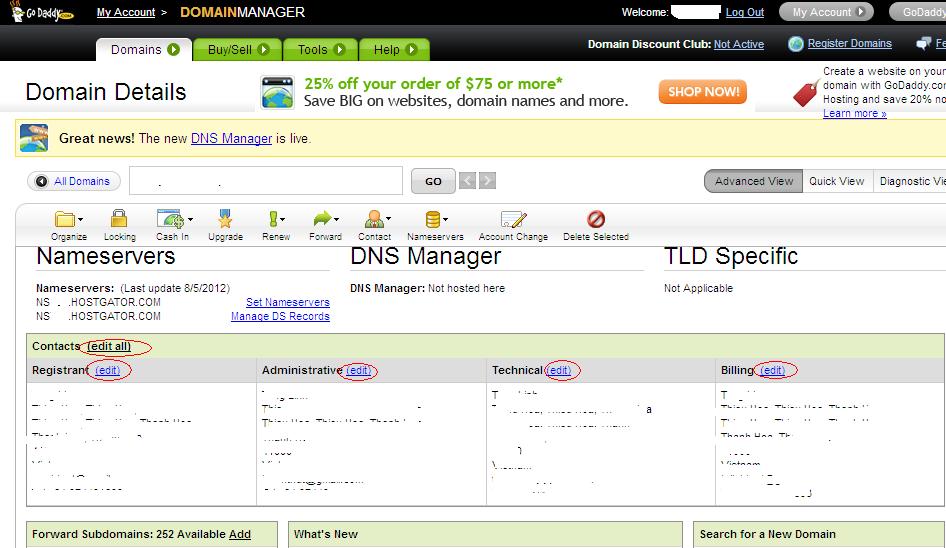Click the Account Change icon
The image size is (946, 548).
pyautogui.click(x=513, y=219)
